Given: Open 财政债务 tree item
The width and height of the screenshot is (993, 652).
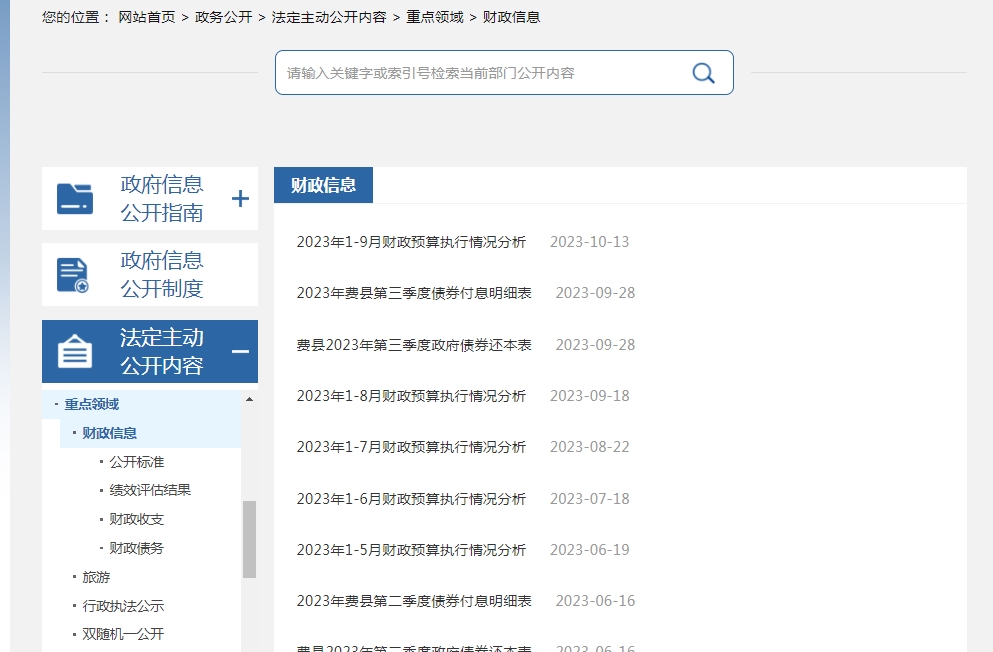Looking at the screenshot, I should click(x=137, y=548).
